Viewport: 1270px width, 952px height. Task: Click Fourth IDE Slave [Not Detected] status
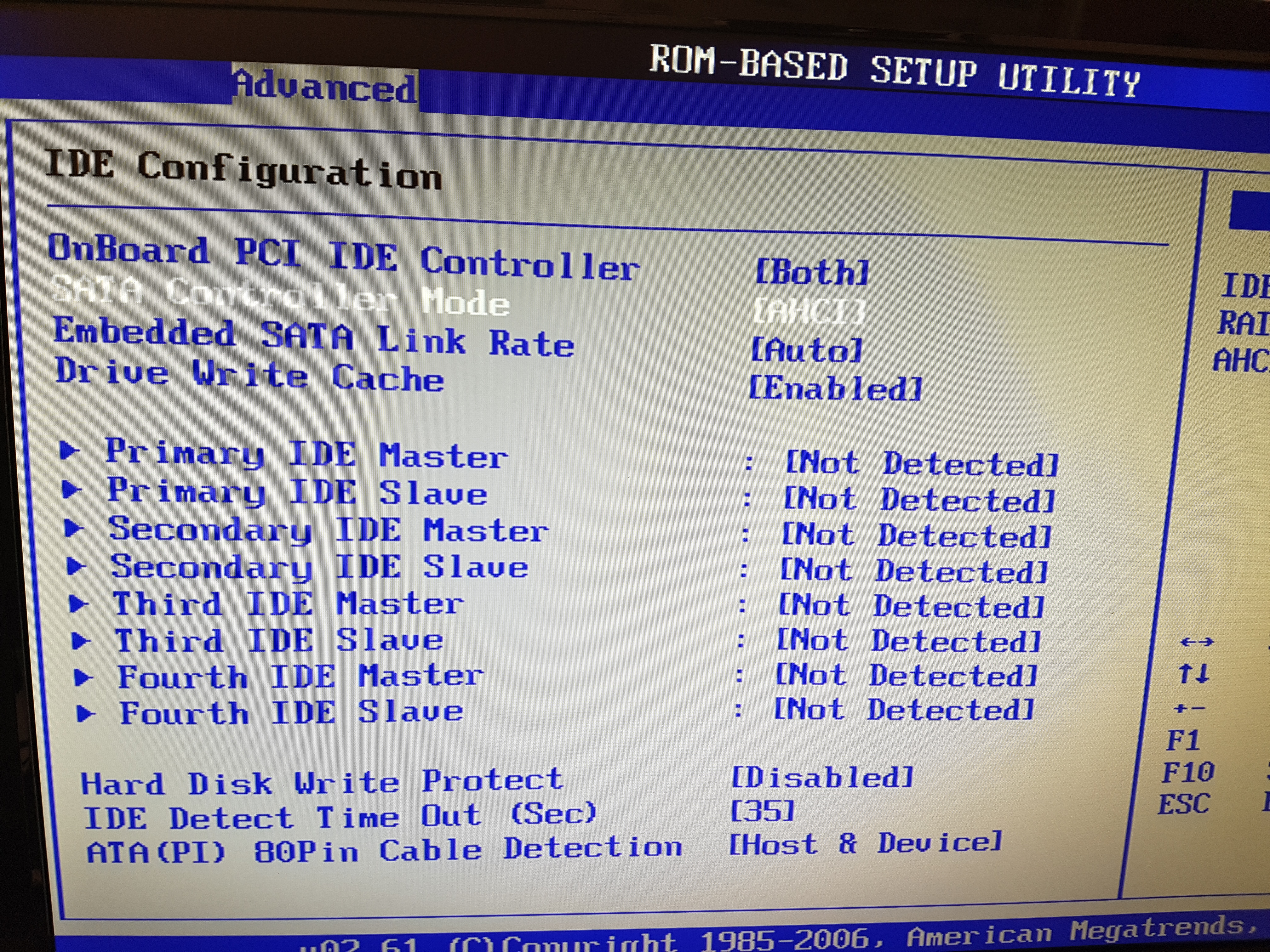coord(904,710)
